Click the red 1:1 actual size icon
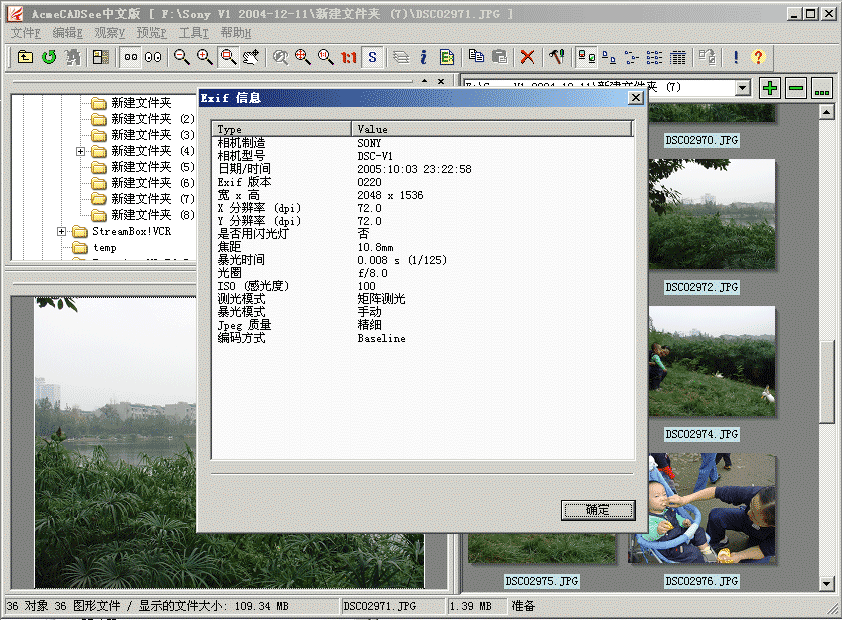 point(349,57)
